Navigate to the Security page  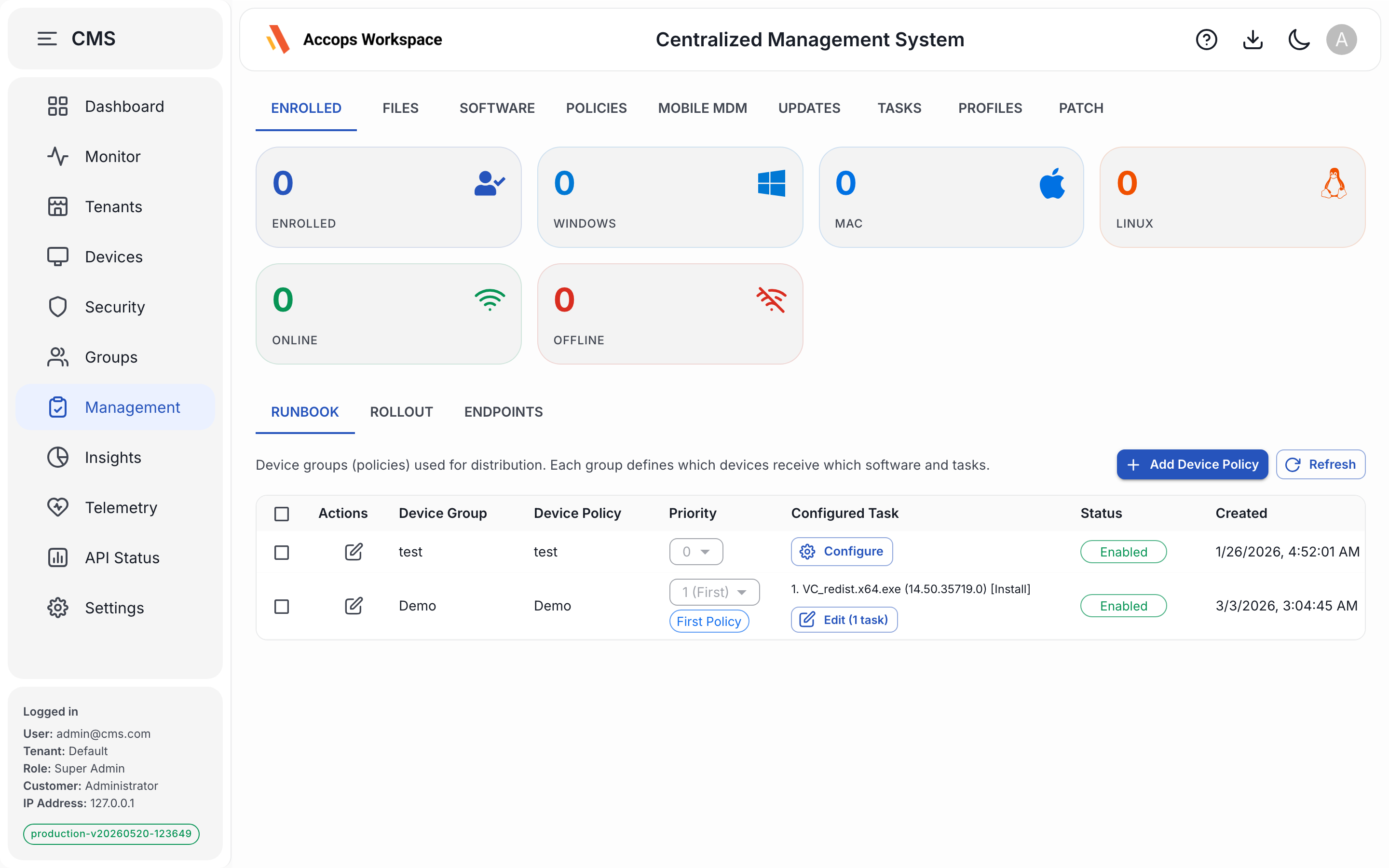115,307
